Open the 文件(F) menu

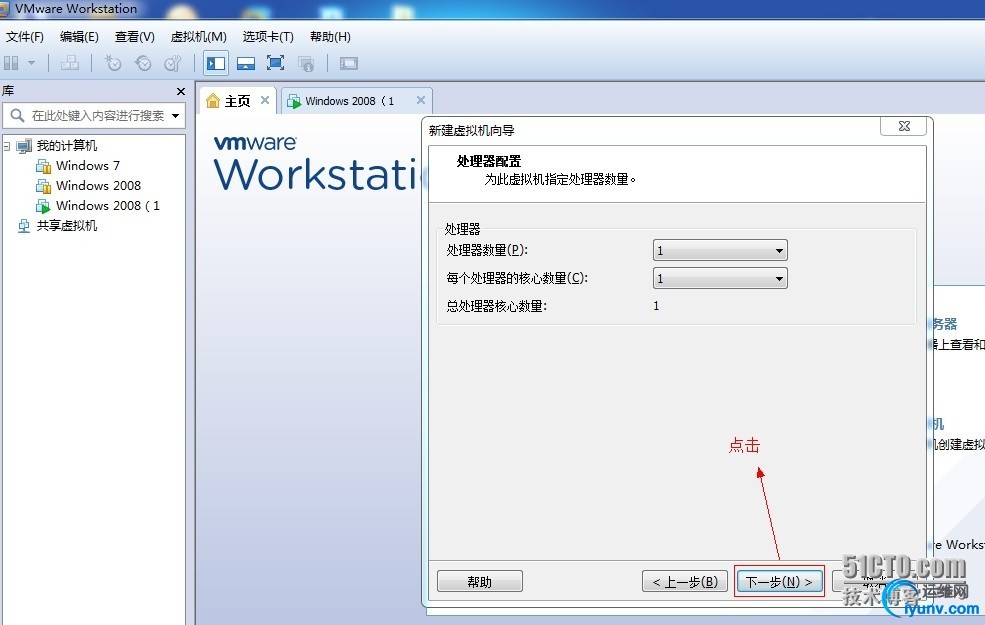pos(24,36)
